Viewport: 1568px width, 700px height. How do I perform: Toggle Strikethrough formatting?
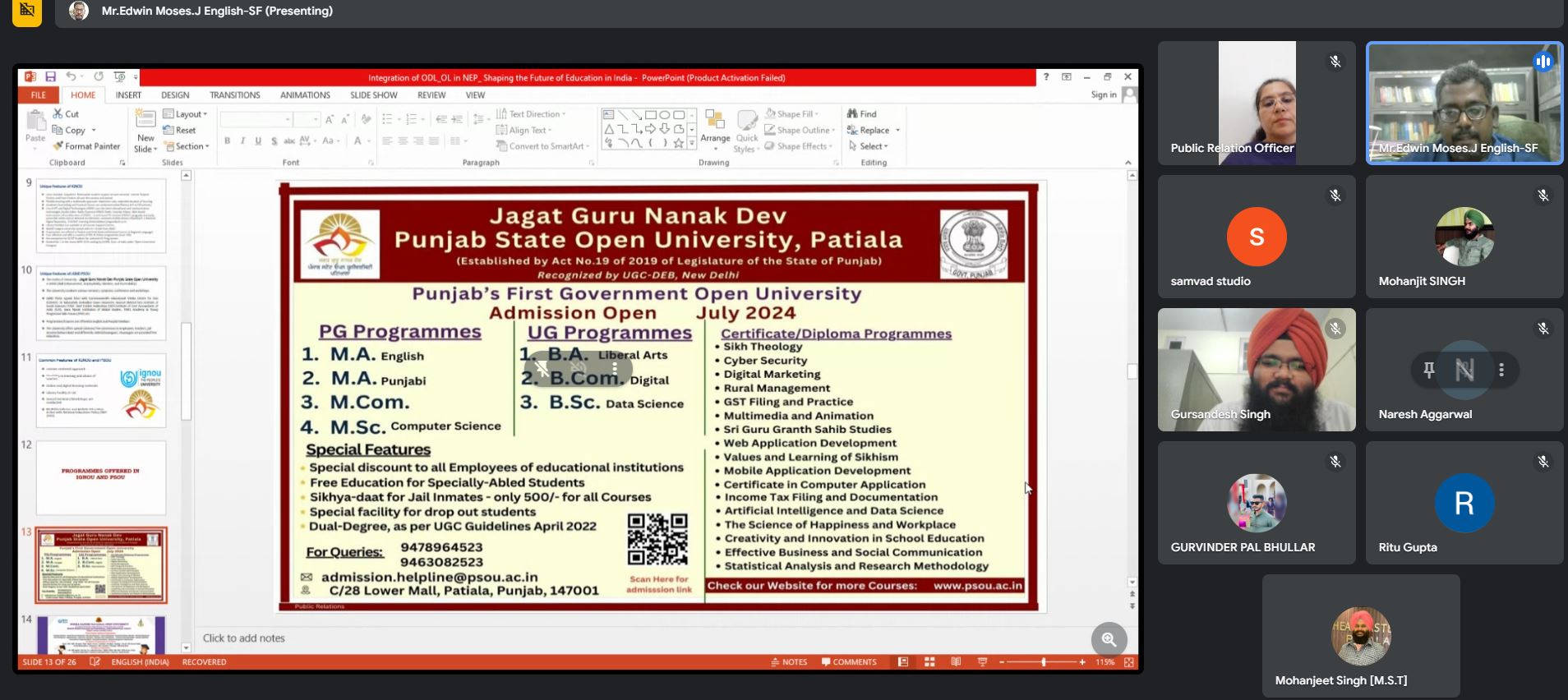(289, 141)
